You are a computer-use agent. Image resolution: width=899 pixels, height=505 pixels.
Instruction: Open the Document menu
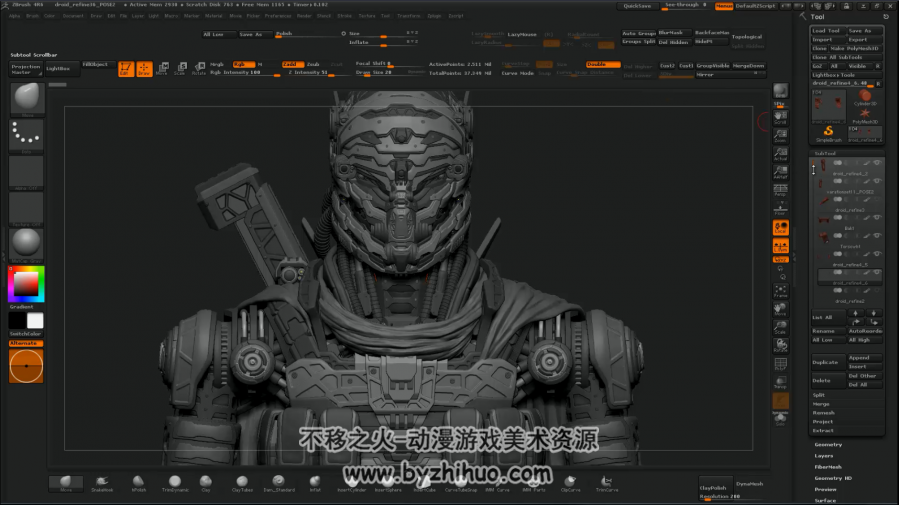(73, 16)
